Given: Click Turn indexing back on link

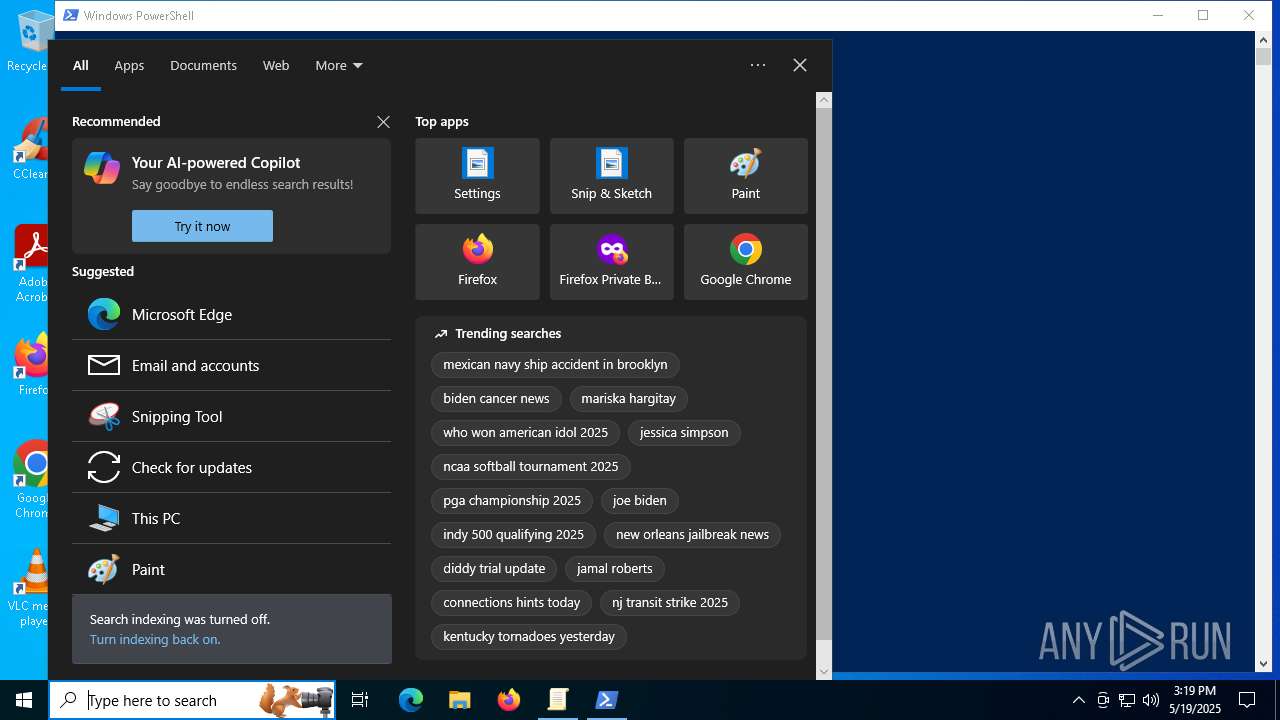Looking at the screenshot, I should point(155,639).
